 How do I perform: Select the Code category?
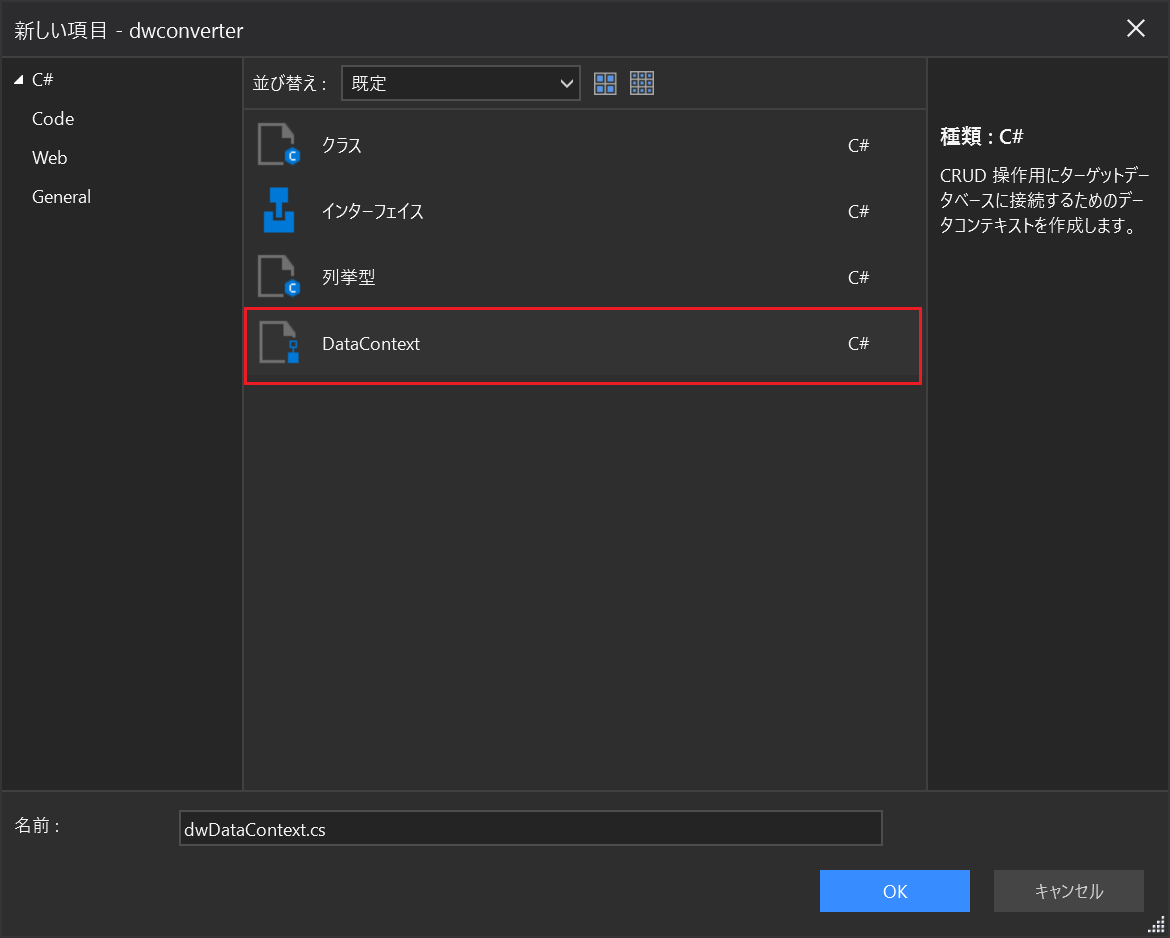click(x=52, y=118)
